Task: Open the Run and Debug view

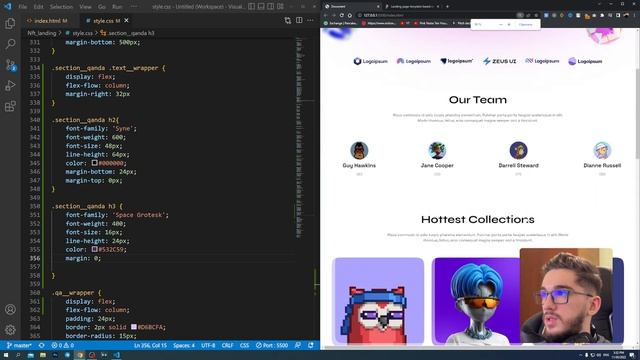Action: tap(10, 85)
